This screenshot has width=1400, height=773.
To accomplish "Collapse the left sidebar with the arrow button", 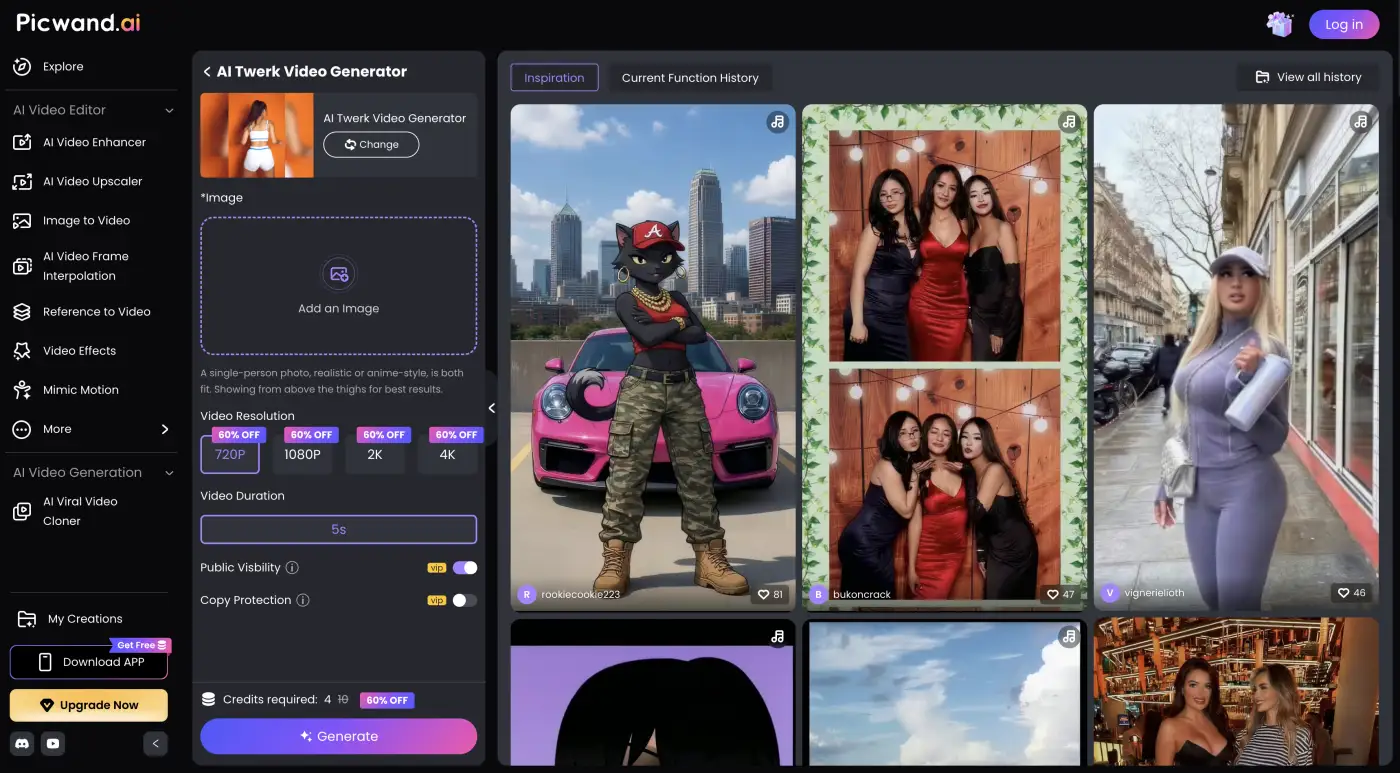I will point(155,743).
